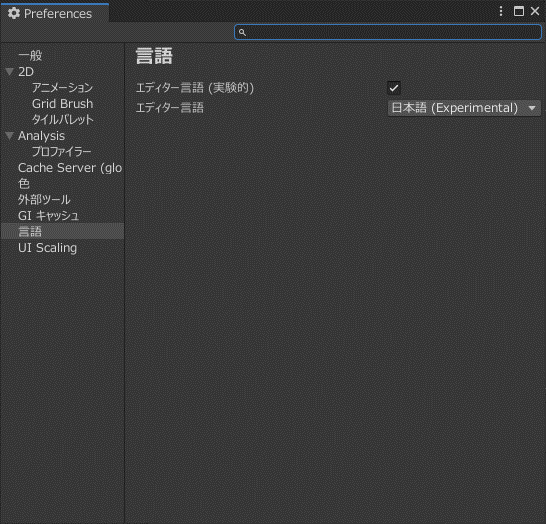Click the magnifier search icon
The image size is (546, 524).
pyautogui.click(x=242, y=32)
